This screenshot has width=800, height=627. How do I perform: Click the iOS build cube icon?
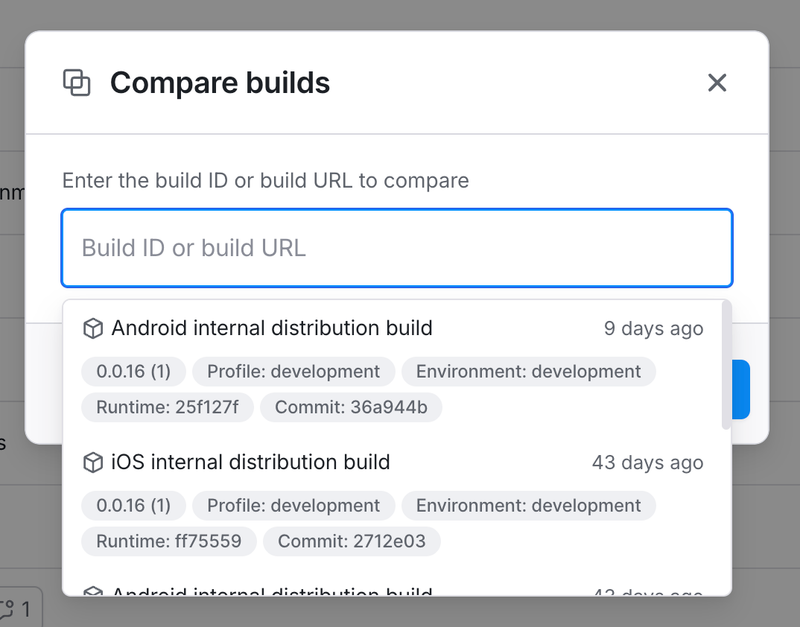(93, 463)
